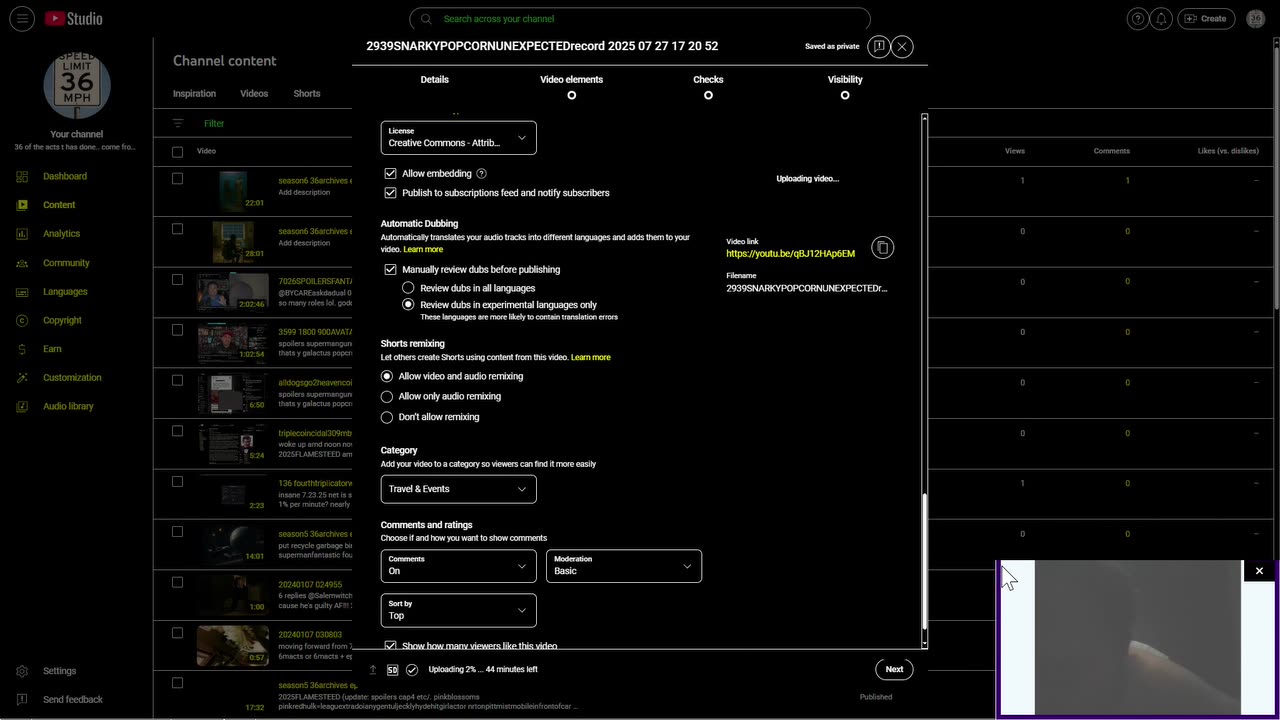Click the Audio library icon
The image size is (1280, 720).
pos(22,407)
